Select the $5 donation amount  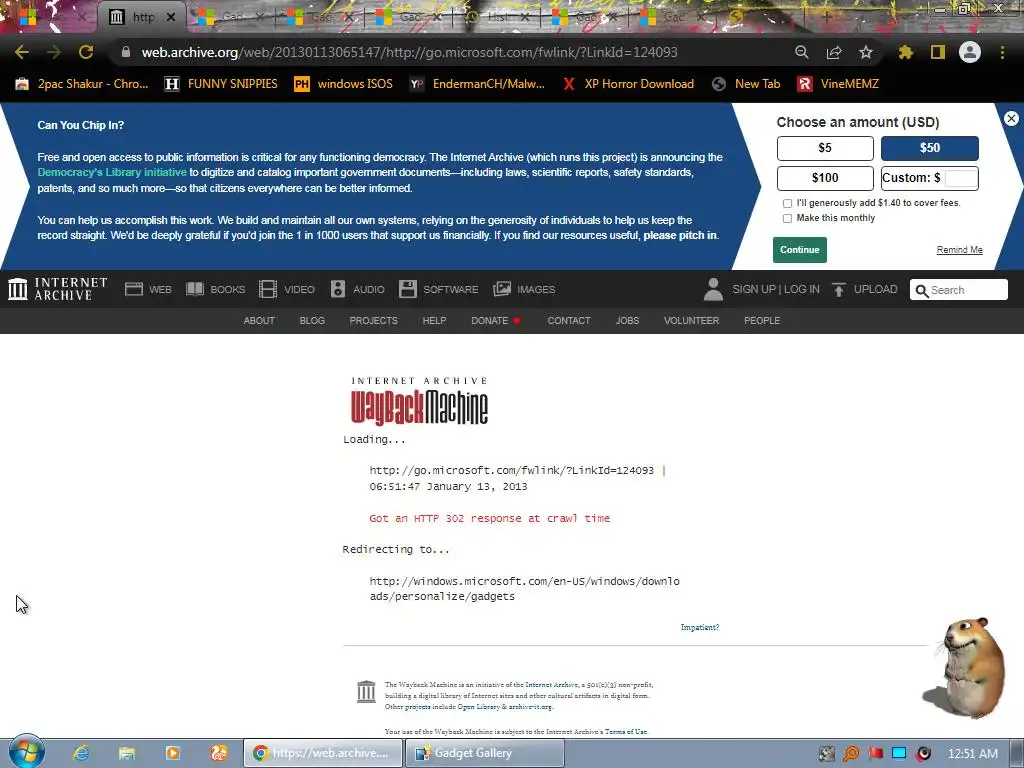click(x=825, y=148)
